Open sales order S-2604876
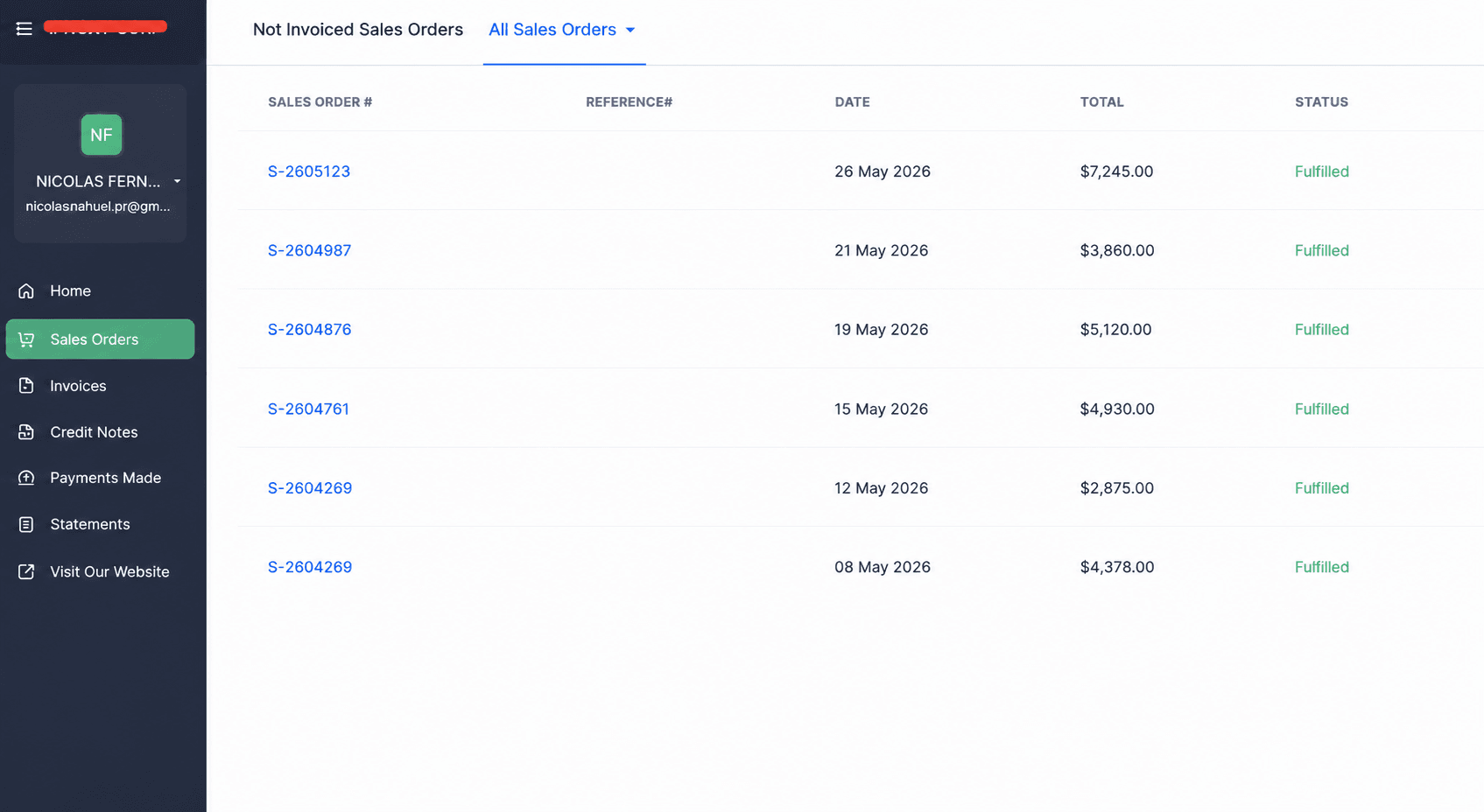The width and height of the screenshot is (1484, 812). click(309, 330)
